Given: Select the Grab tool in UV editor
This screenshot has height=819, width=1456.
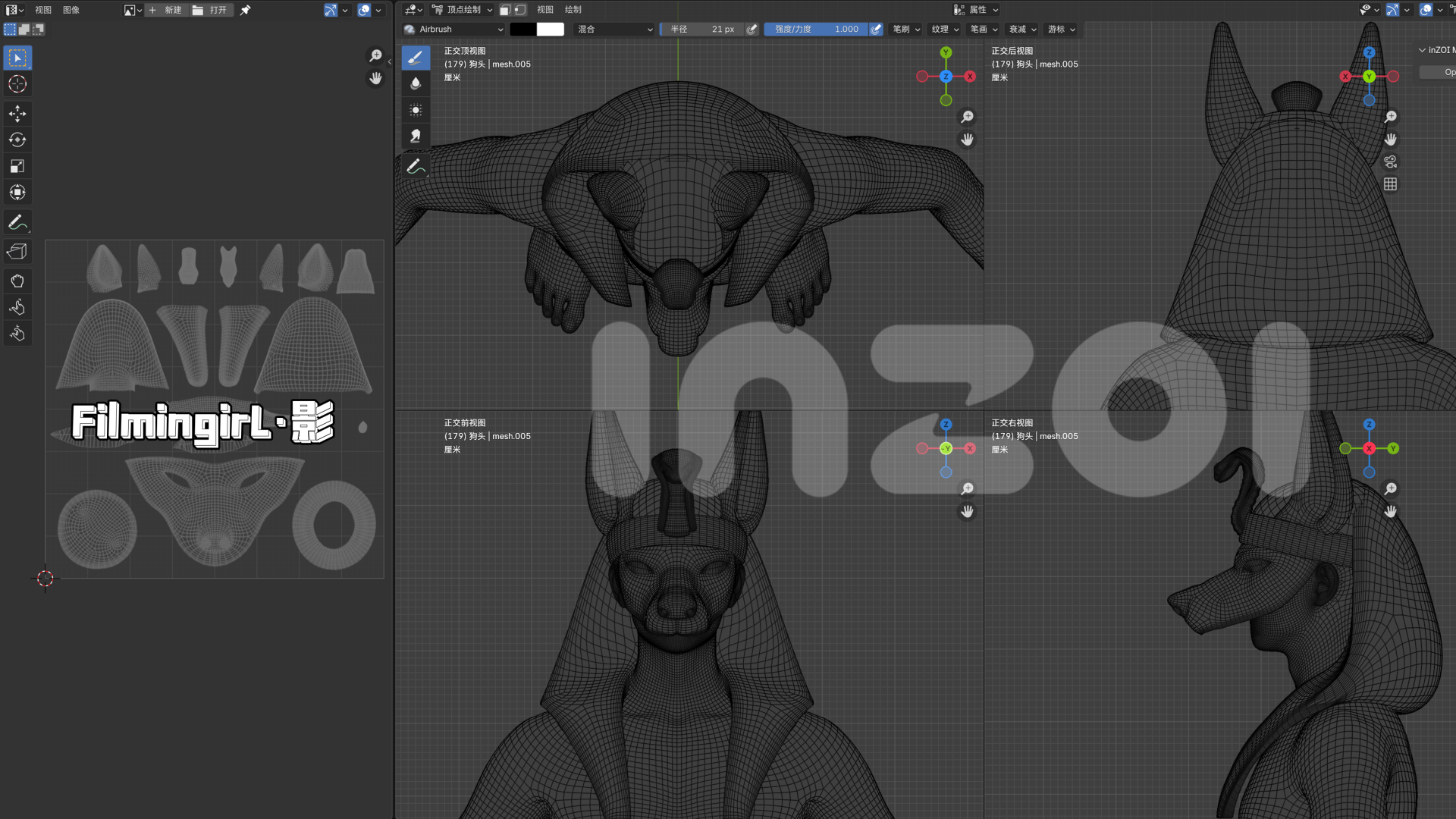Looking at the screenshot, I should click(x=17, y=281).
